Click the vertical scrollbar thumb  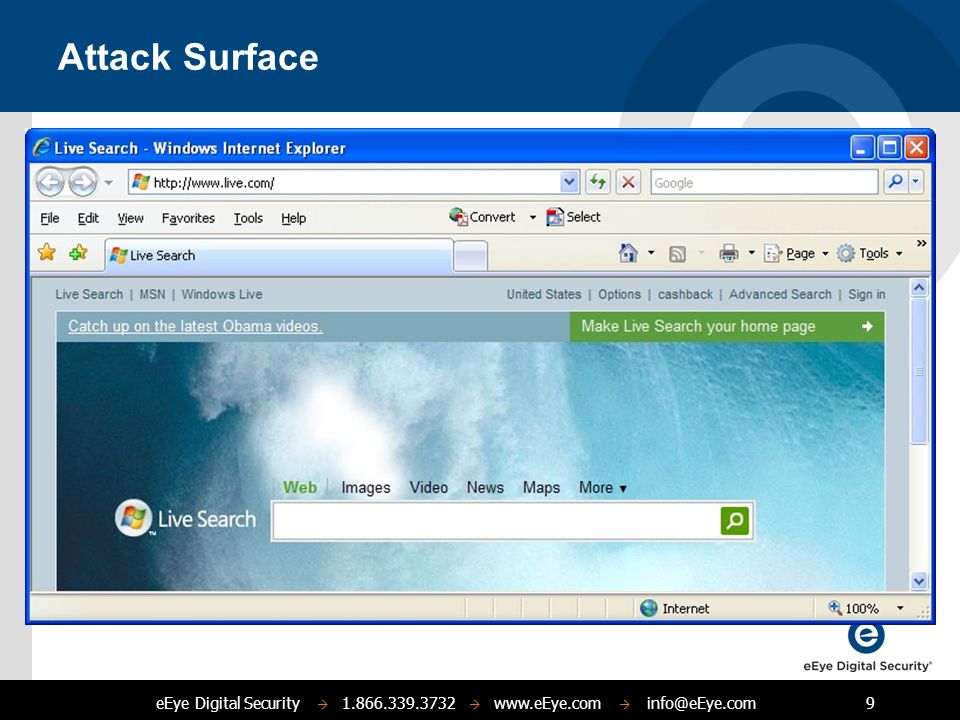[919, 371]
